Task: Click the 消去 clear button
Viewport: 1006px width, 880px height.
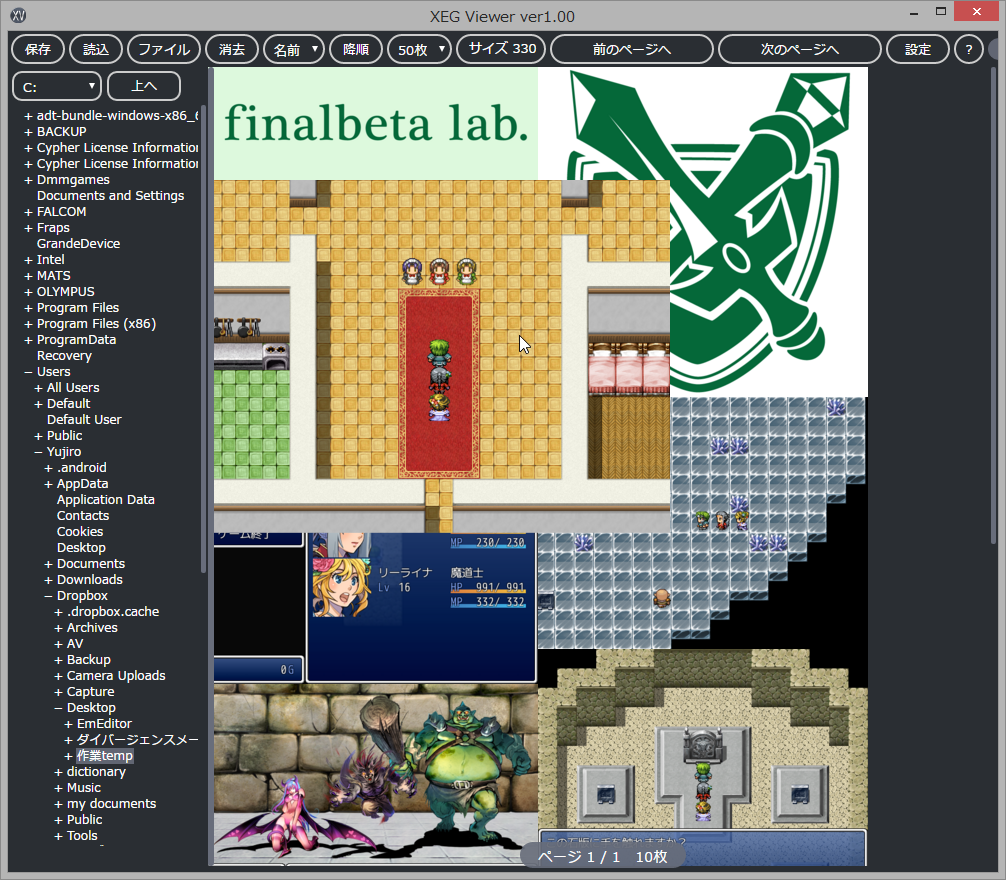Action: point(232,49)
